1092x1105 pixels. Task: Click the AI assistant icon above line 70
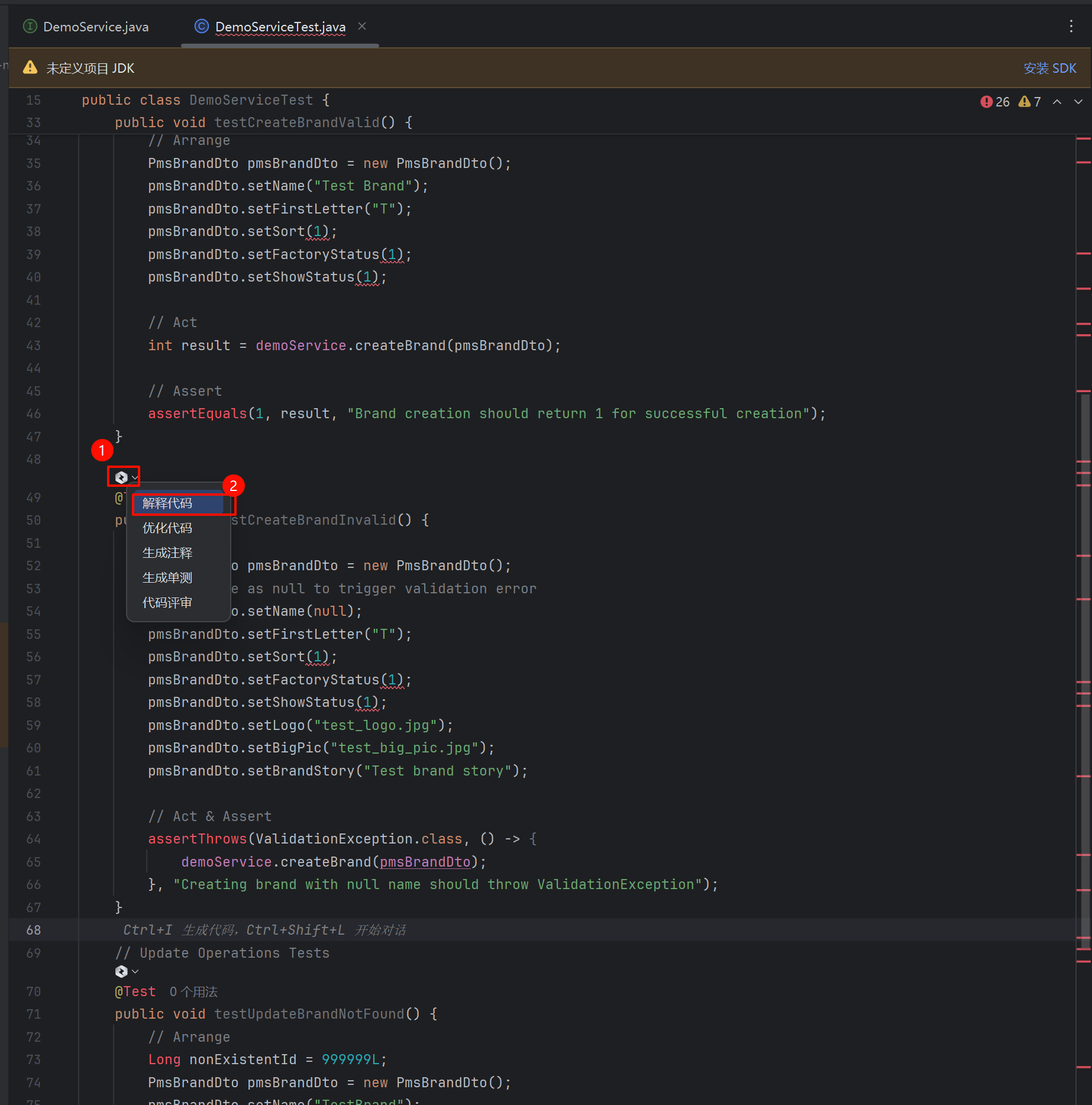point(121,971)
